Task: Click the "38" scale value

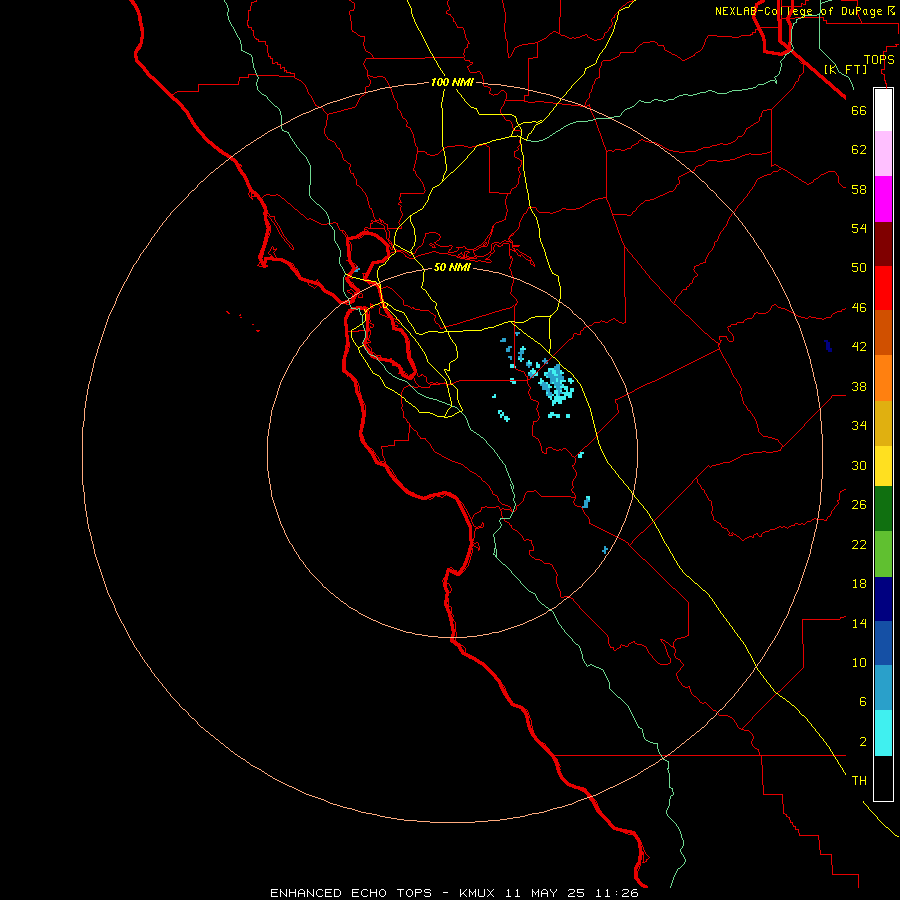Action: click(859, 386)
